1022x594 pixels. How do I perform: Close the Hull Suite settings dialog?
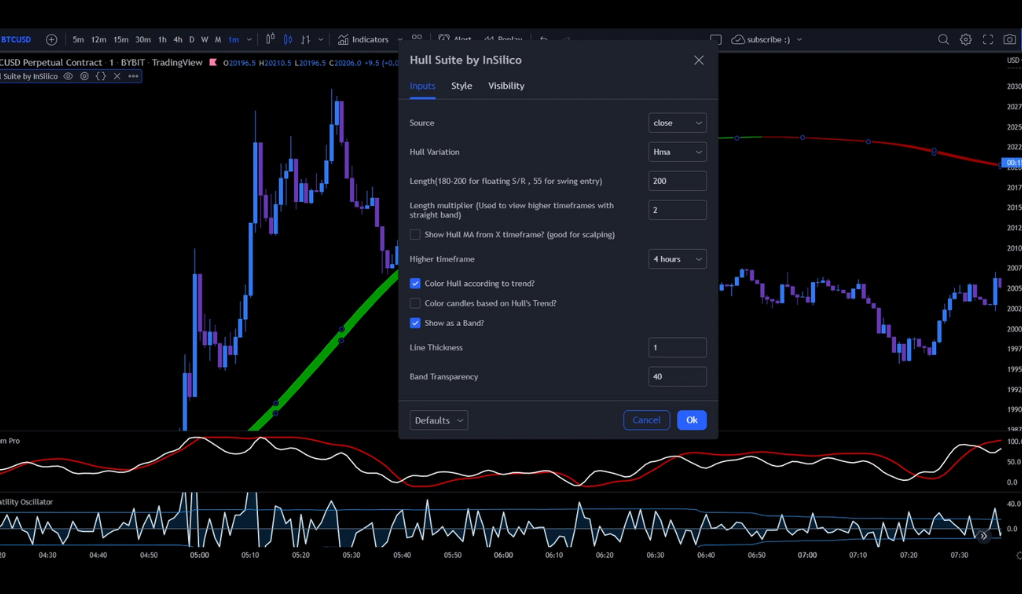[x=699, y=60]
